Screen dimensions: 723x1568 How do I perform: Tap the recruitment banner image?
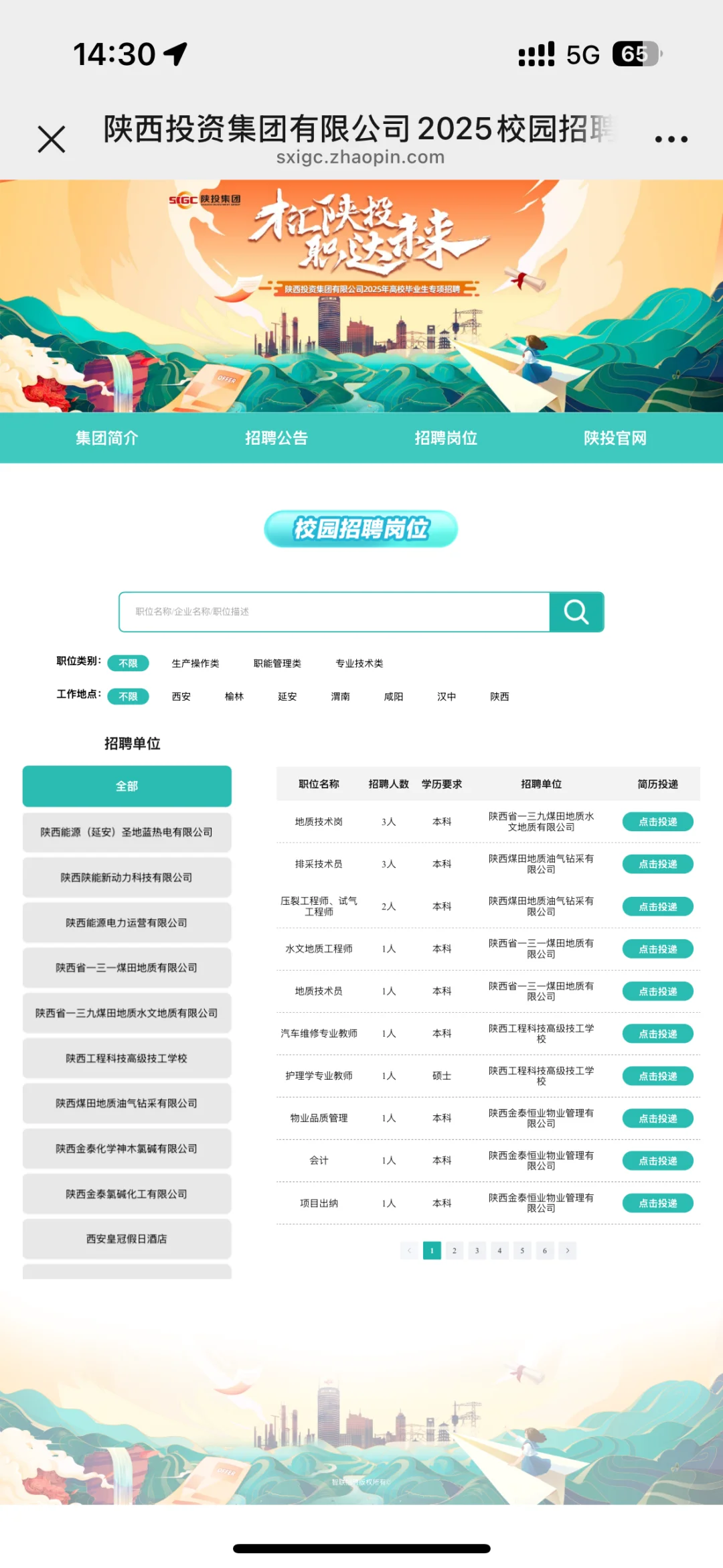click(361, 296)
